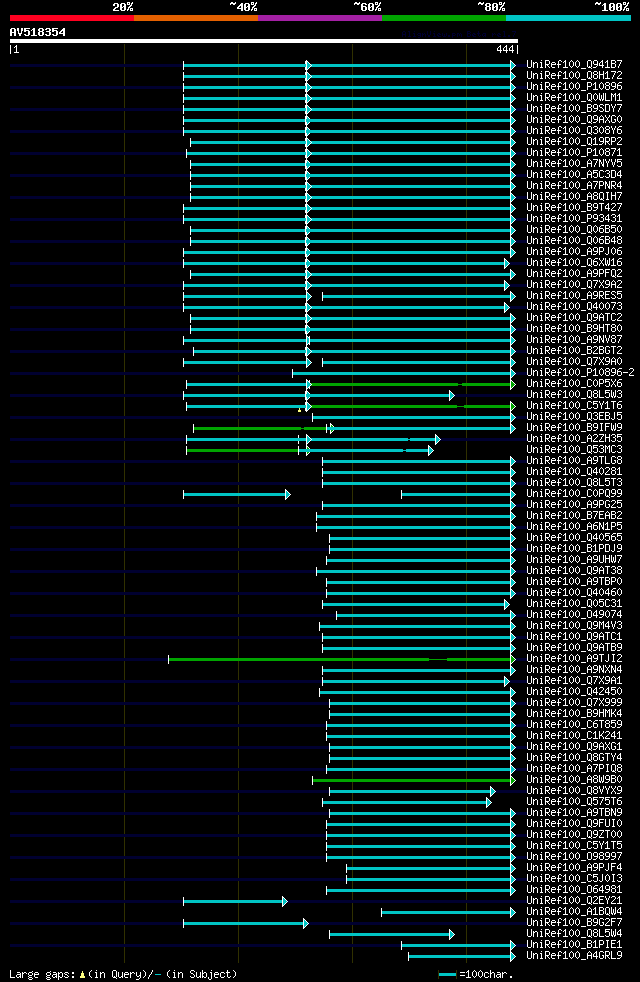This screenshot has height=982, width=640.
Task: Select hit label UniRef100_A8W9B0
Action: click(574, 779)
